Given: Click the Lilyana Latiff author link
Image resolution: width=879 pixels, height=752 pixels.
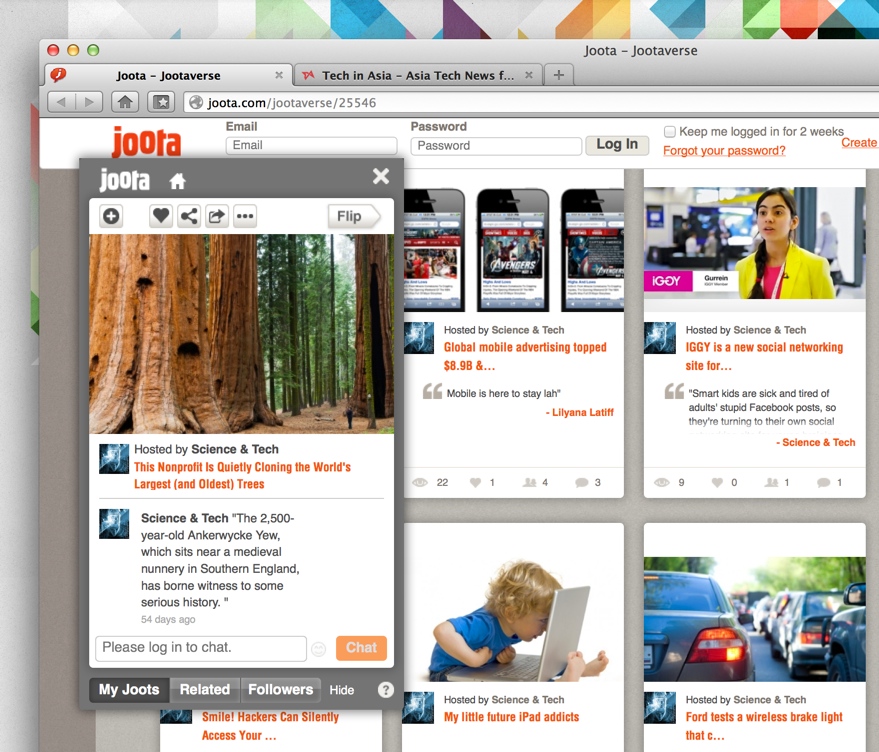Looking at the screenshot, I should pyautogui.click(x=583, y=412).
